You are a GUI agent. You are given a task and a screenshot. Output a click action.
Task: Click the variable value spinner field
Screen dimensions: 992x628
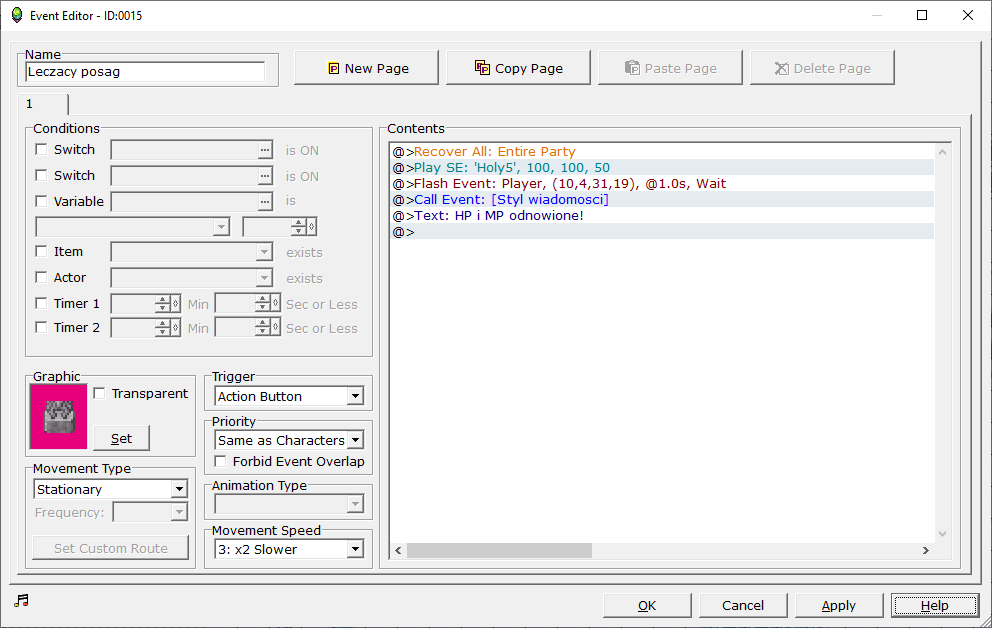click(280, 227)
